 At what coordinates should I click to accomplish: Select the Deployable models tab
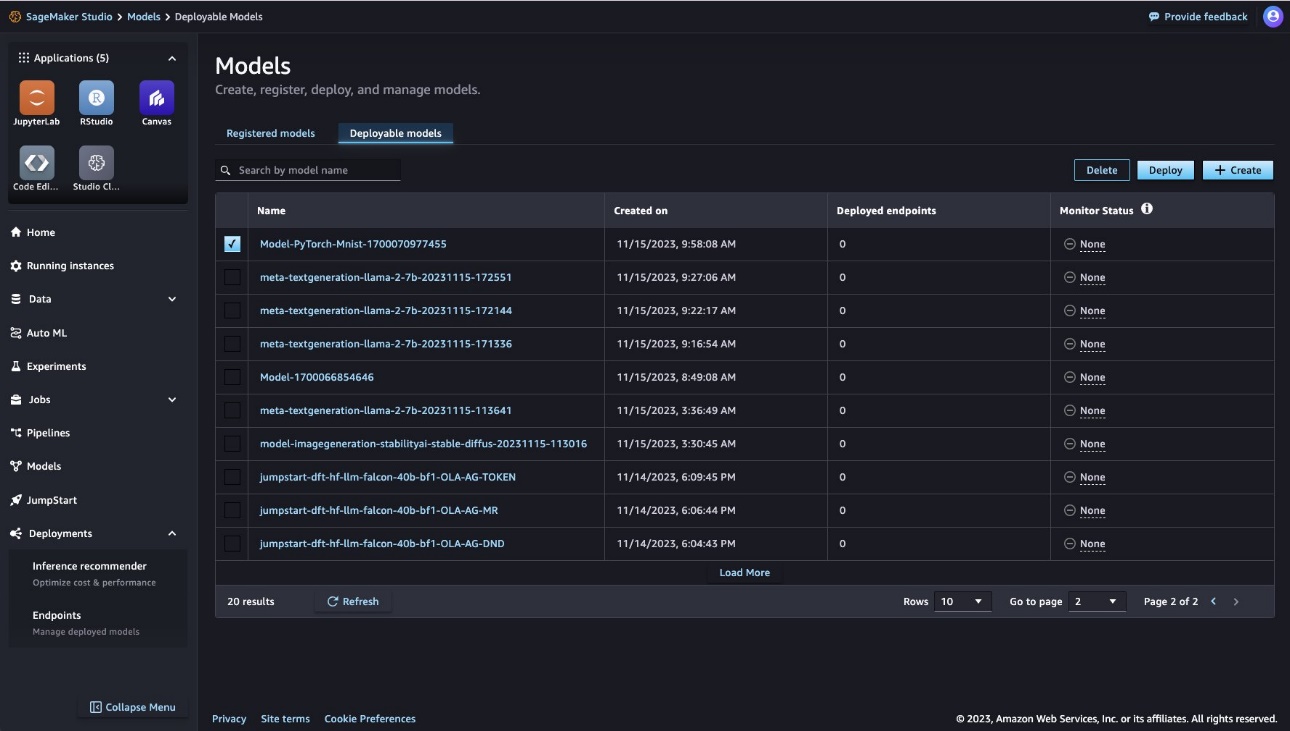pyautogui.click(x=396, y=133)
